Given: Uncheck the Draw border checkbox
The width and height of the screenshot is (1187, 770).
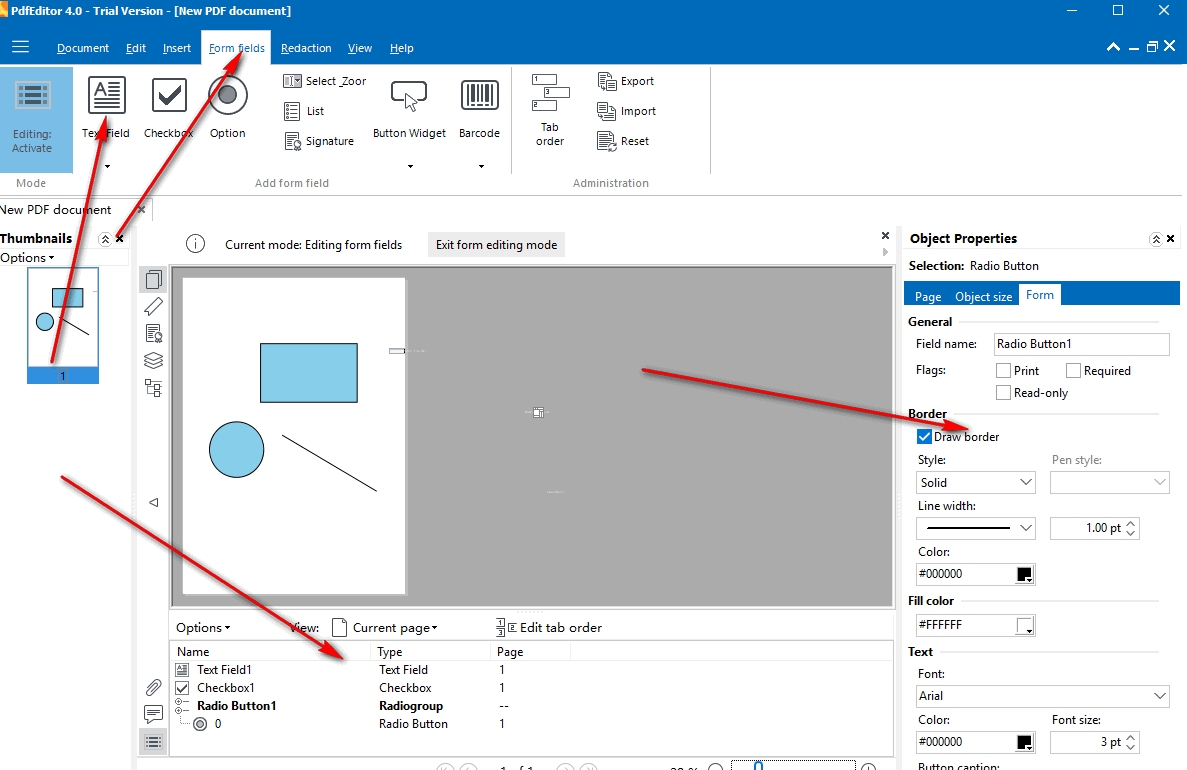Looking at the screenshot, I should [924, 437].
